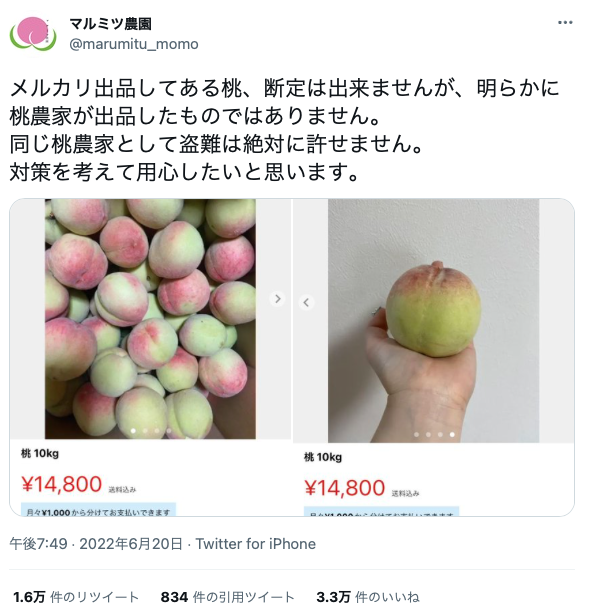
Task: Select last carousel dot on right image
Action: 452,434
